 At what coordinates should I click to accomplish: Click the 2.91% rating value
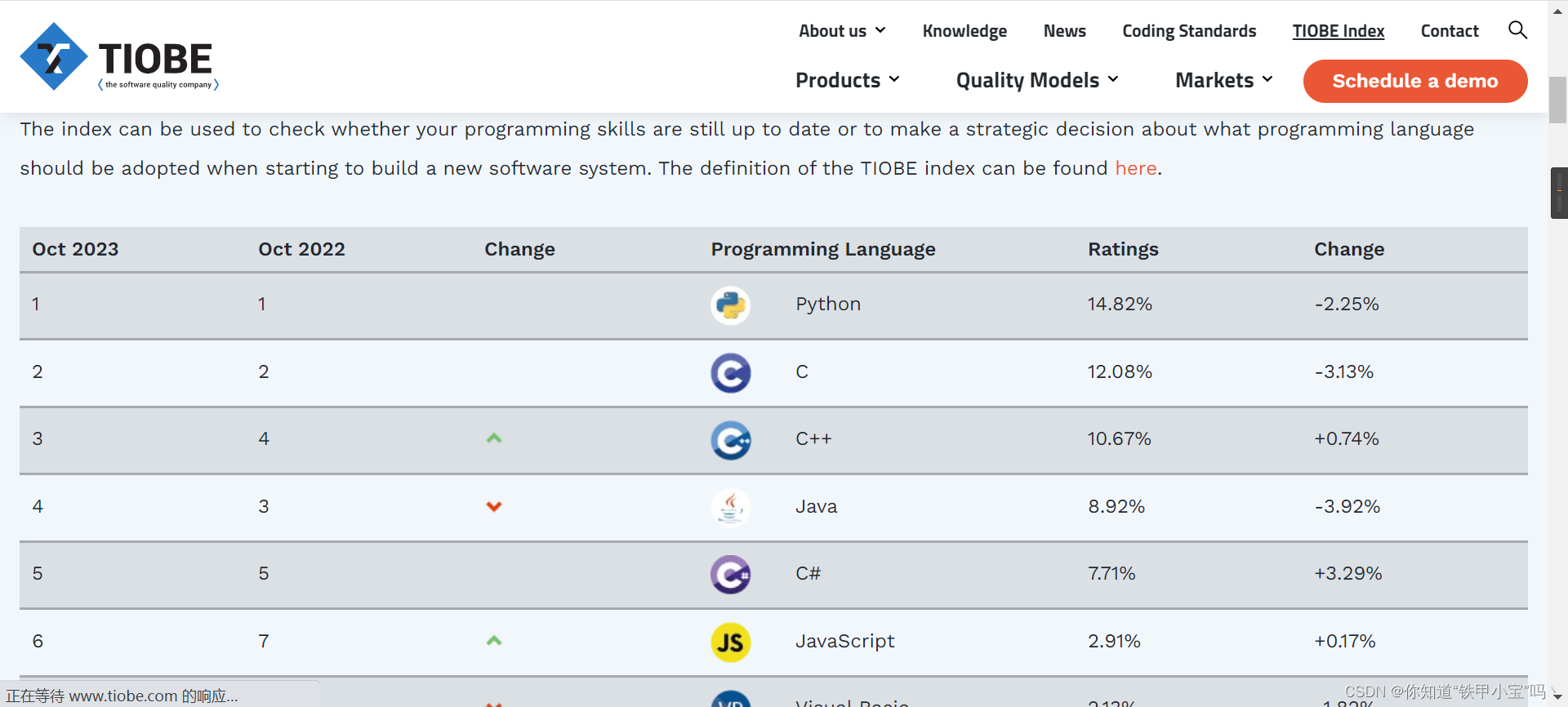tap(1114, 641)
